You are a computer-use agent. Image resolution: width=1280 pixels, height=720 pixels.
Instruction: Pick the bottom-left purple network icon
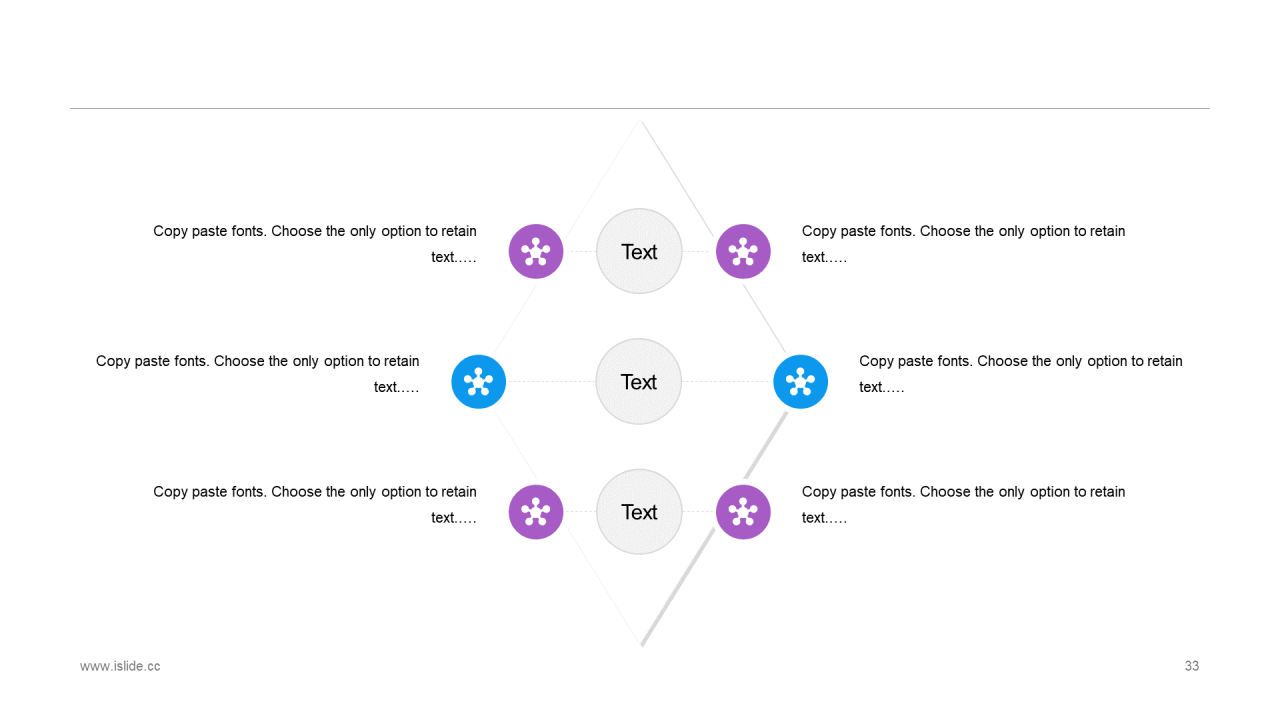tap(536, 512)
